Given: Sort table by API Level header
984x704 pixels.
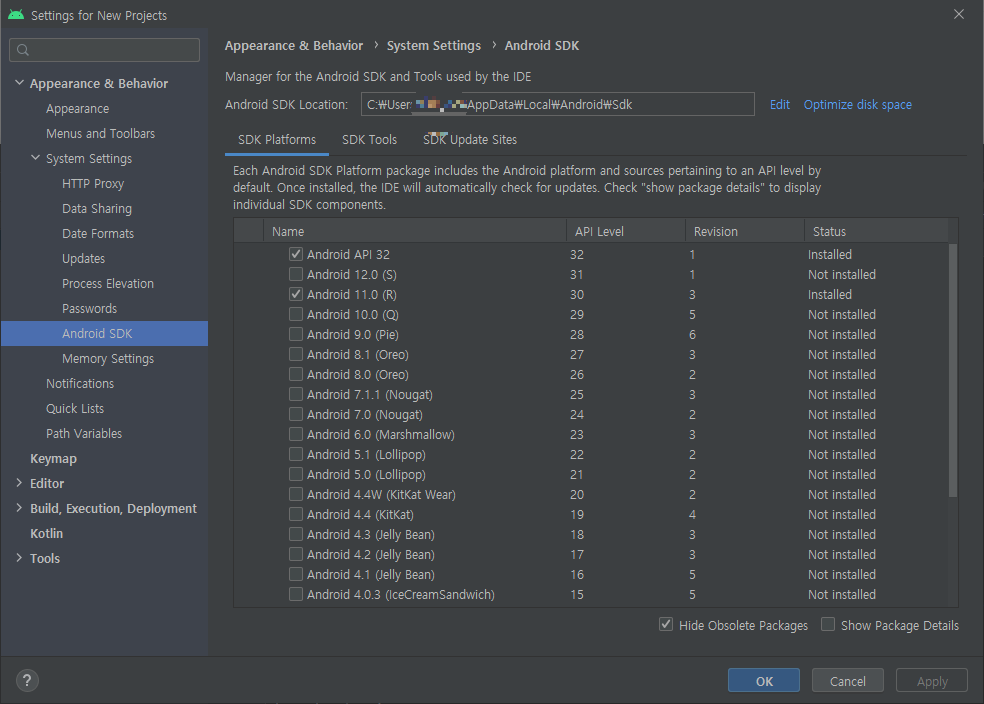Looking at the screenshot, I should click(x=626, y=231).
